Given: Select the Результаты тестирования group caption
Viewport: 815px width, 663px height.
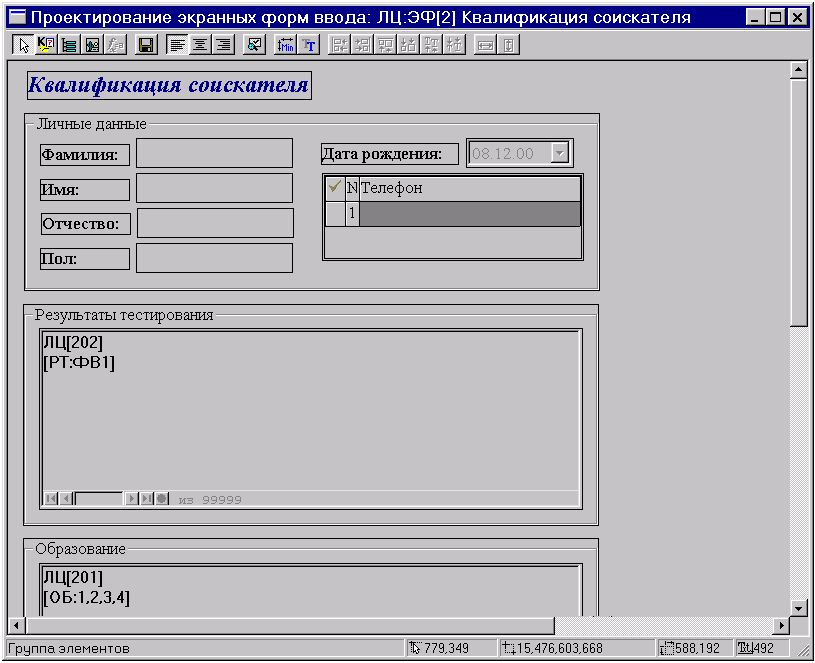Looking at the screenshot, I should 124,314.
